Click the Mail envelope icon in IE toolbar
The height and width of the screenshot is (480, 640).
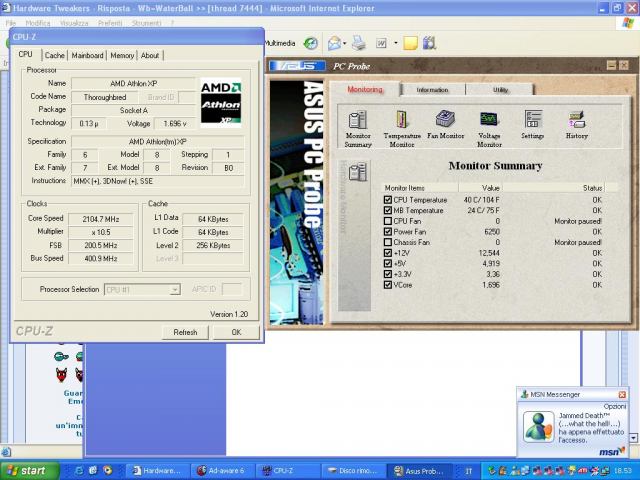334,43
